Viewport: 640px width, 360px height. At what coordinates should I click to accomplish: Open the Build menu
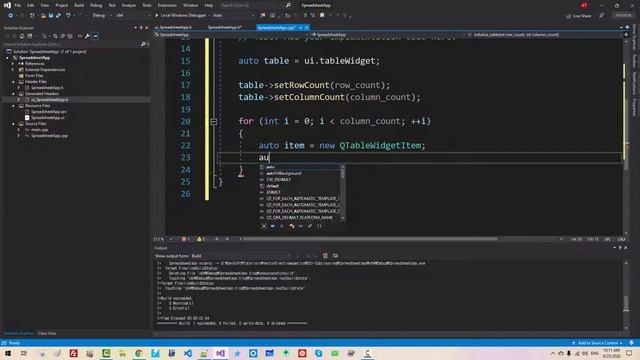pos(79,5)
